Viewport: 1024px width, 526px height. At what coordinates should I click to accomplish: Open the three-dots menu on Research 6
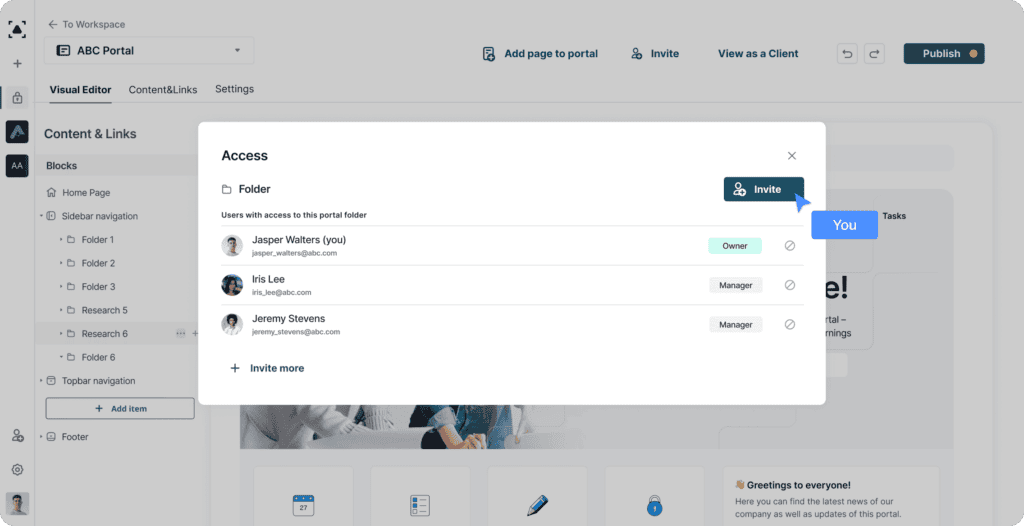pos(180,334)
